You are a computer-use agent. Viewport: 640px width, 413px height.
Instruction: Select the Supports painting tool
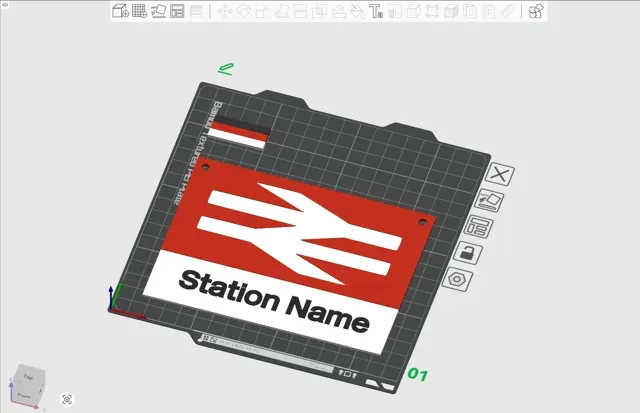[338, 11]
